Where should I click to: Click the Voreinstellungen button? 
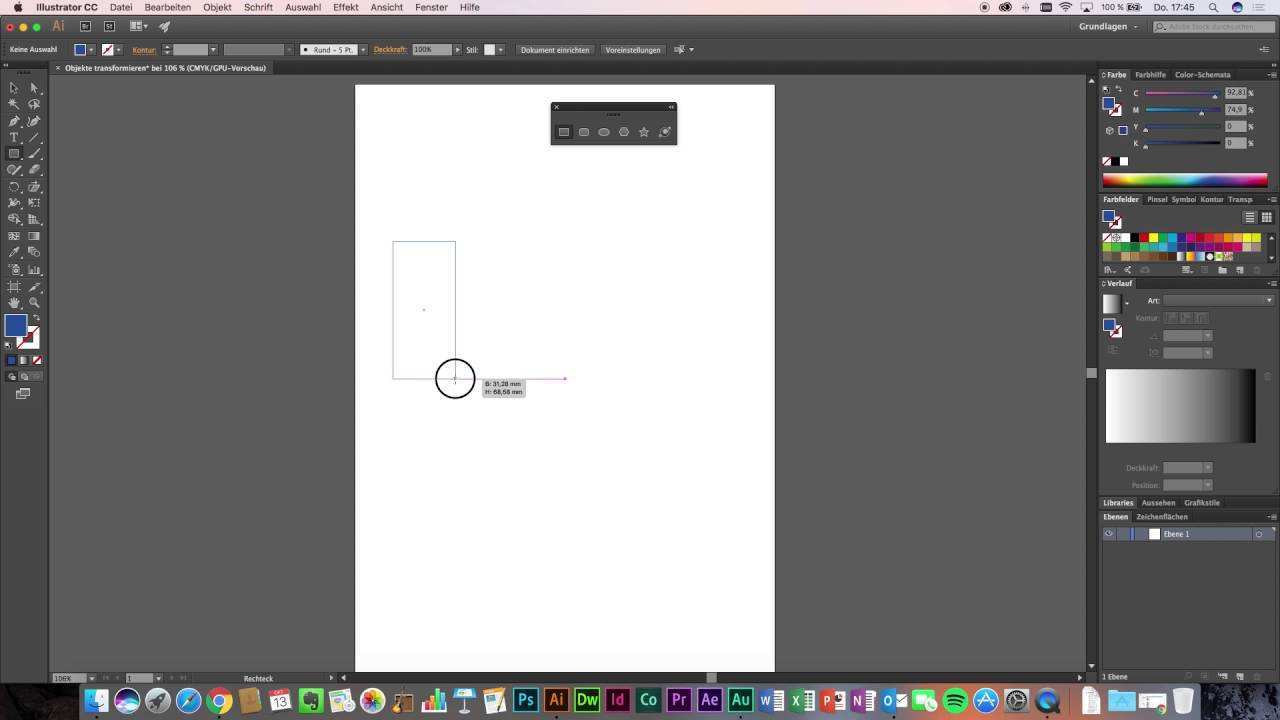pyautogui.click(x=633, y=50)
